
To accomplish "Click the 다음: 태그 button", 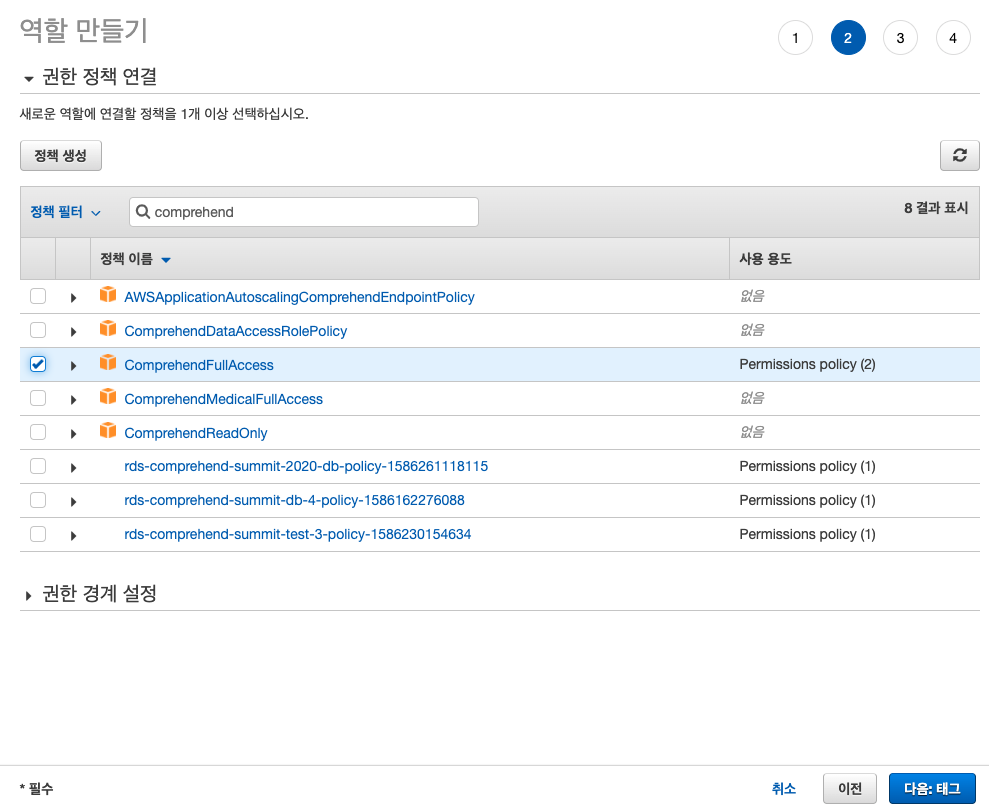I will [932, 788].
